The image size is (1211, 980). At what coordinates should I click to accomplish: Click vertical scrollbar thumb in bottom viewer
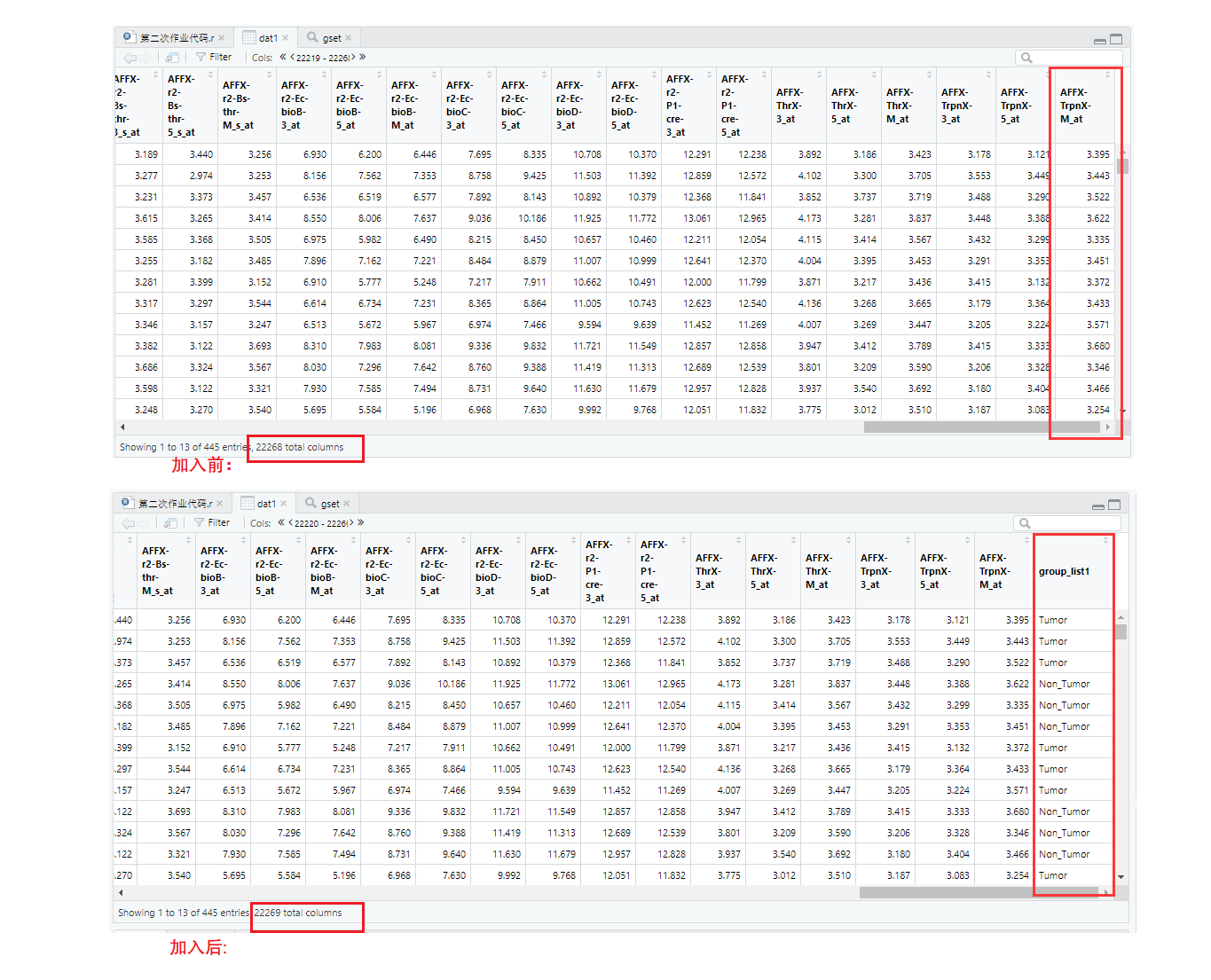tap(1121, 631)
